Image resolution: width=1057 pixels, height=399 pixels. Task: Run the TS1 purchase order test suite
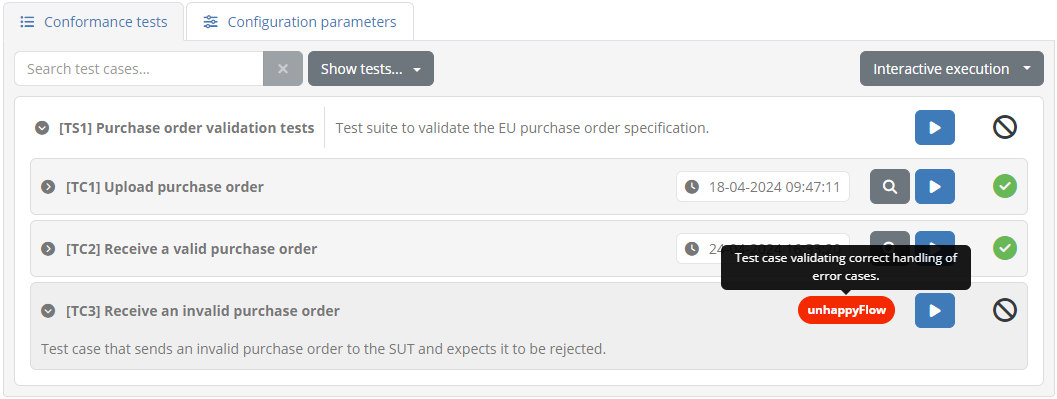pyautogui.click(x=934, y=127)
